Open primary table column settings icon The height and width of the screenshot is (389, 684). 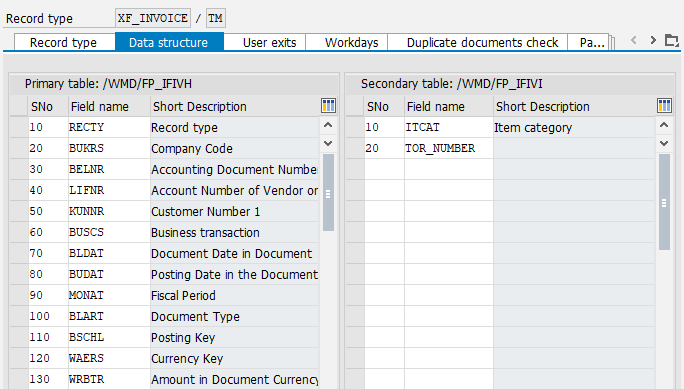point(328,106)
